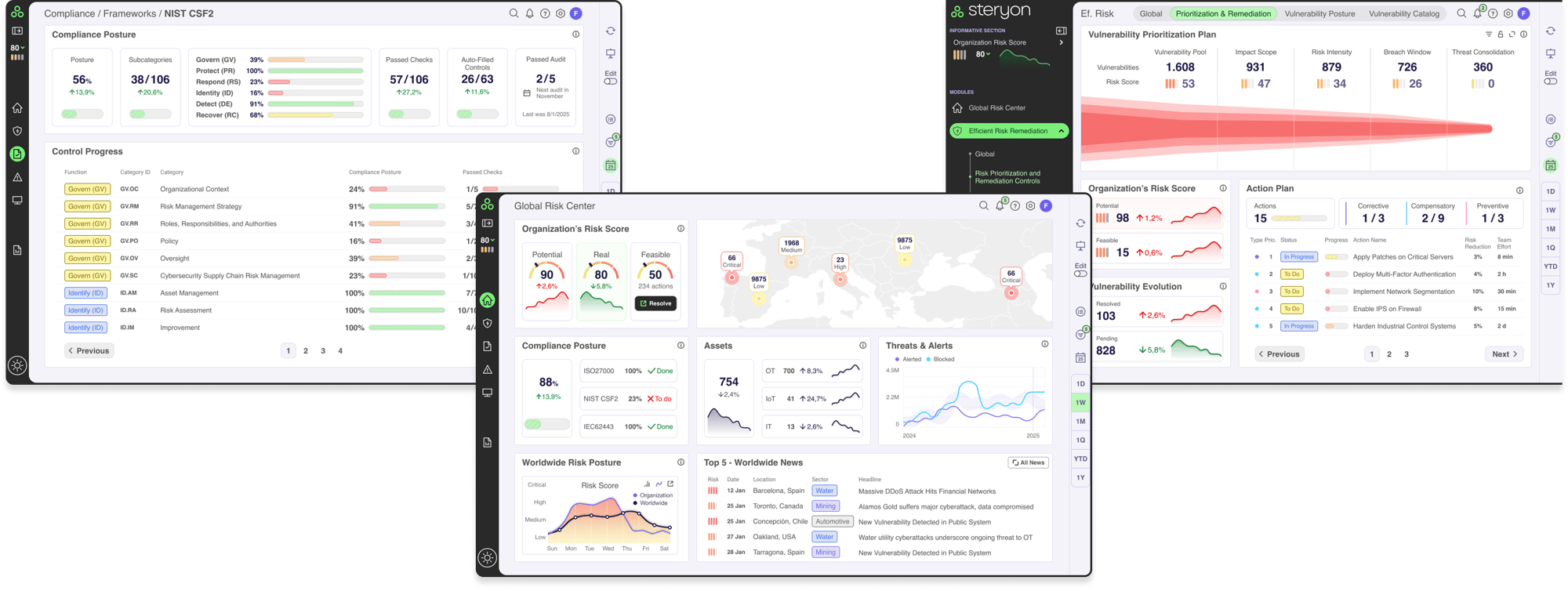
Task: Toggle Edit switch in Ef. Risk window
Action: coord(1551,82)
